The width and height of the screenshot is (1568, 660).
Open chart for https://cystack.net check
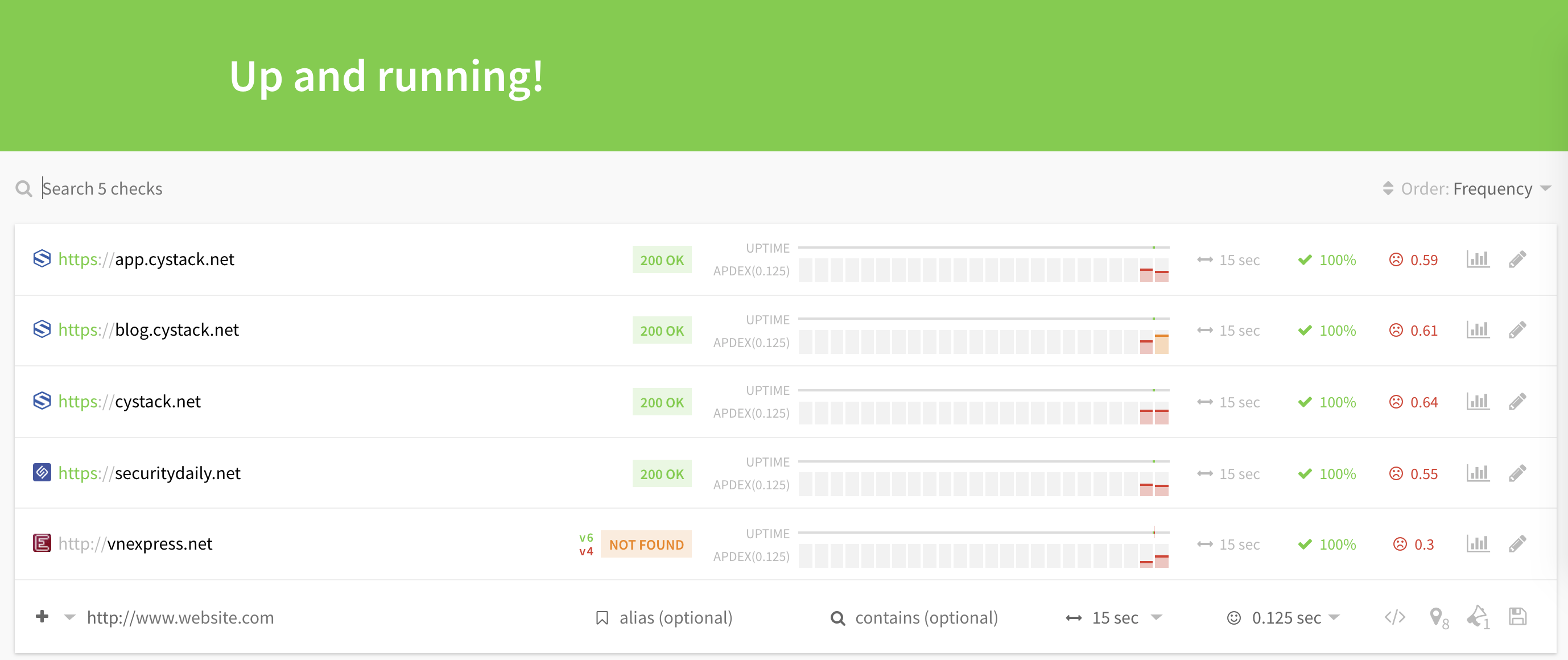(x=1478, y=402)
